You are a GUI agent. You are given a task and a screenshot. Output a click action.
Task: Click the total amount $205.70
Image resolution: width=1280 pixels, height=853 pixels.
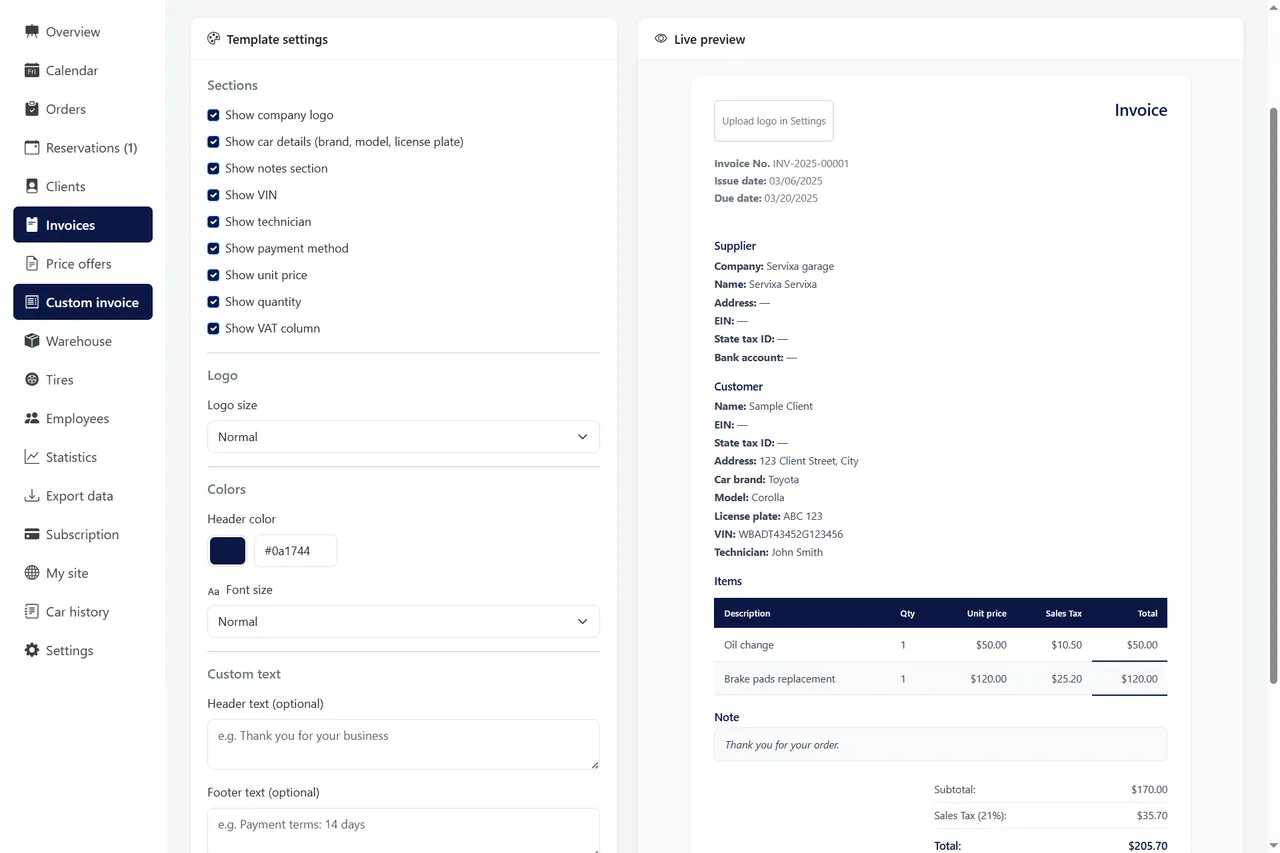pyautogui.click(x=1148, y=846)
